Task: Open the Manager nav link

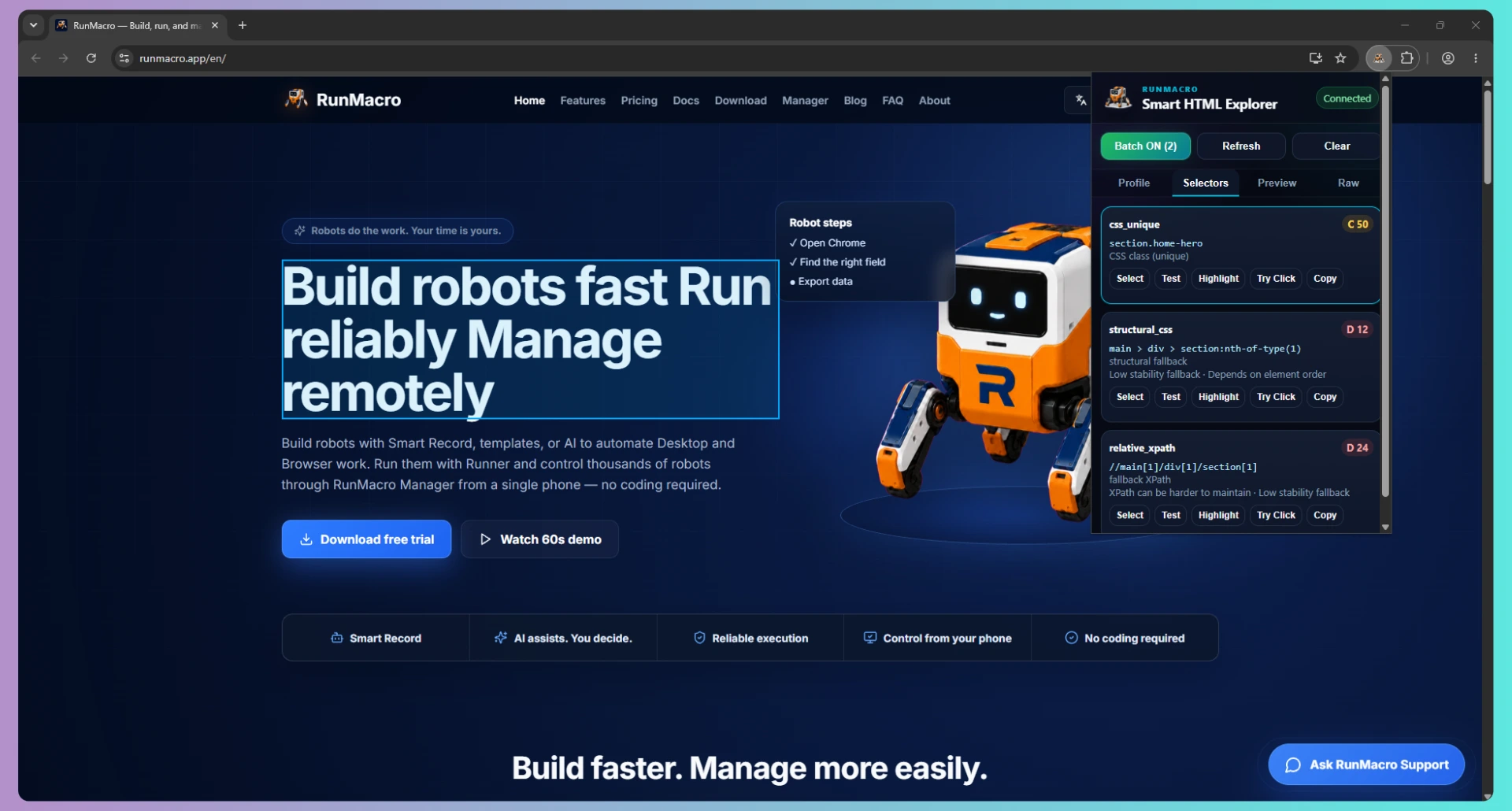Action: tap(805, 100)
